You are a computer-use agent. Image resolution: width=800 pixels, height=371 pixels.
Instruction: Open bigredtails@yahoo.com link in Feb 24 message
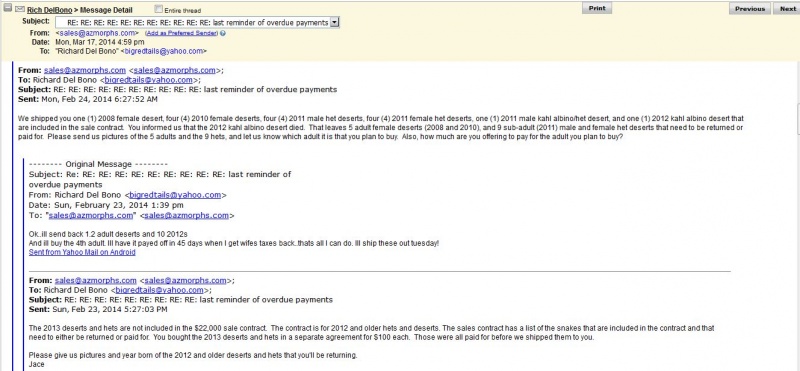148,80
